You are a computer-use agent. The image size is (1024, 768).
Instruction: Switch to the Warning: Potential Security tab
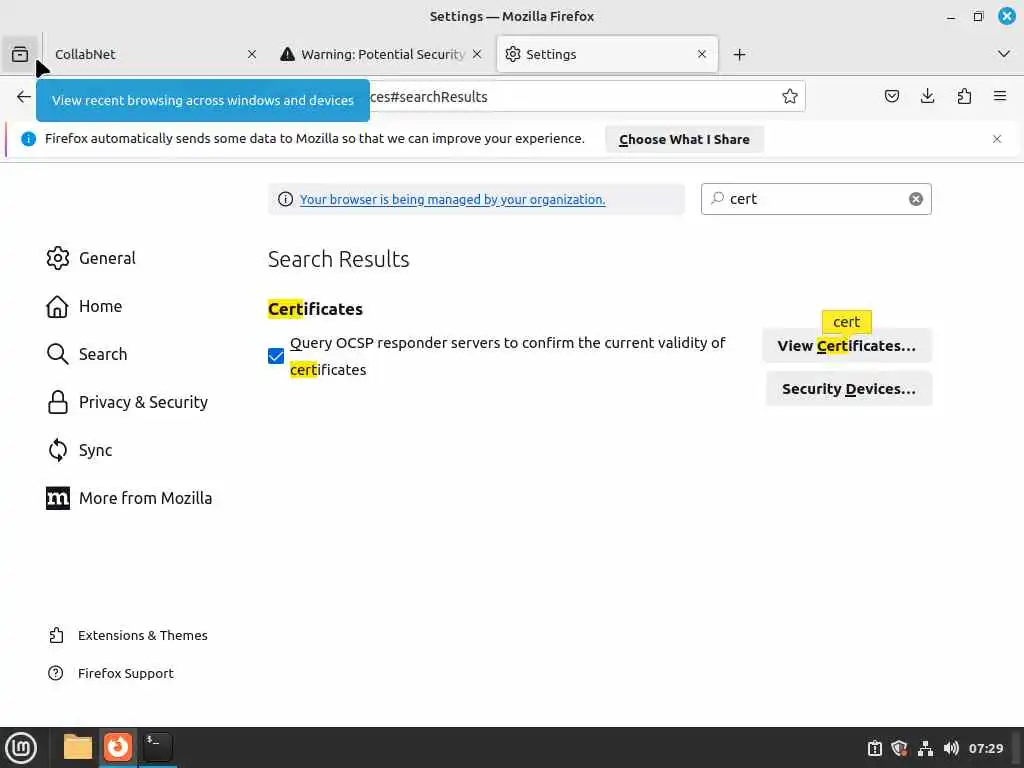381,54
